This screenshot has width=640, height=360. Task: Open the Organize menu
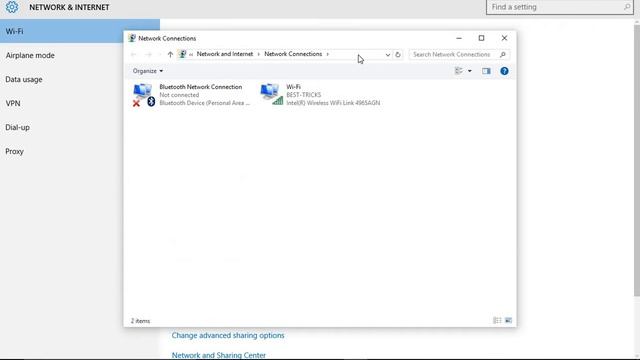[x=148, y=71]
